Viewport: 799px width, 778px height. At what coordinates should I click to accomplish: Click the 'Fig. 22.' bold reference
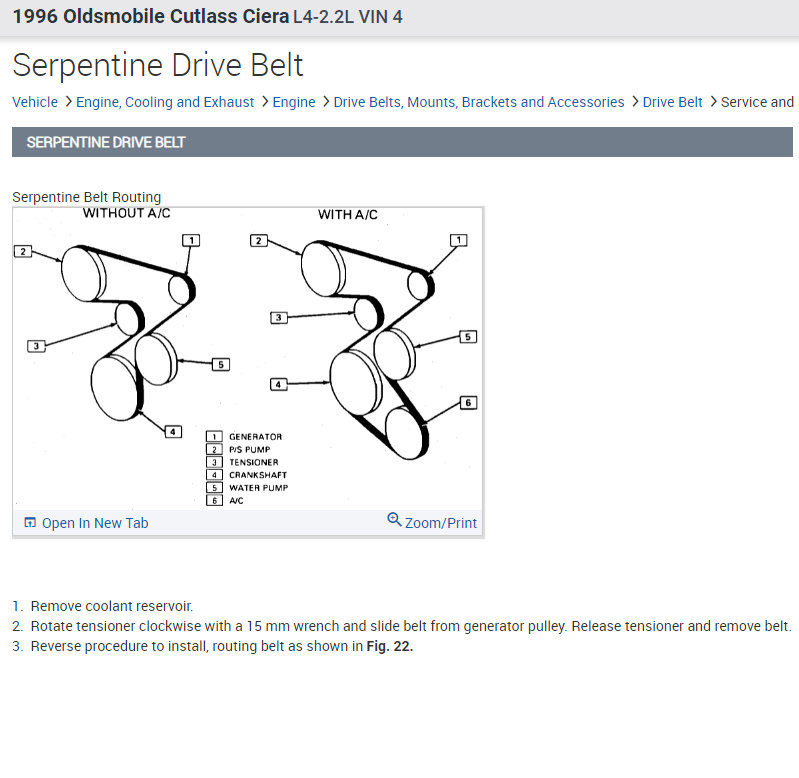click(x=390, y=647)
